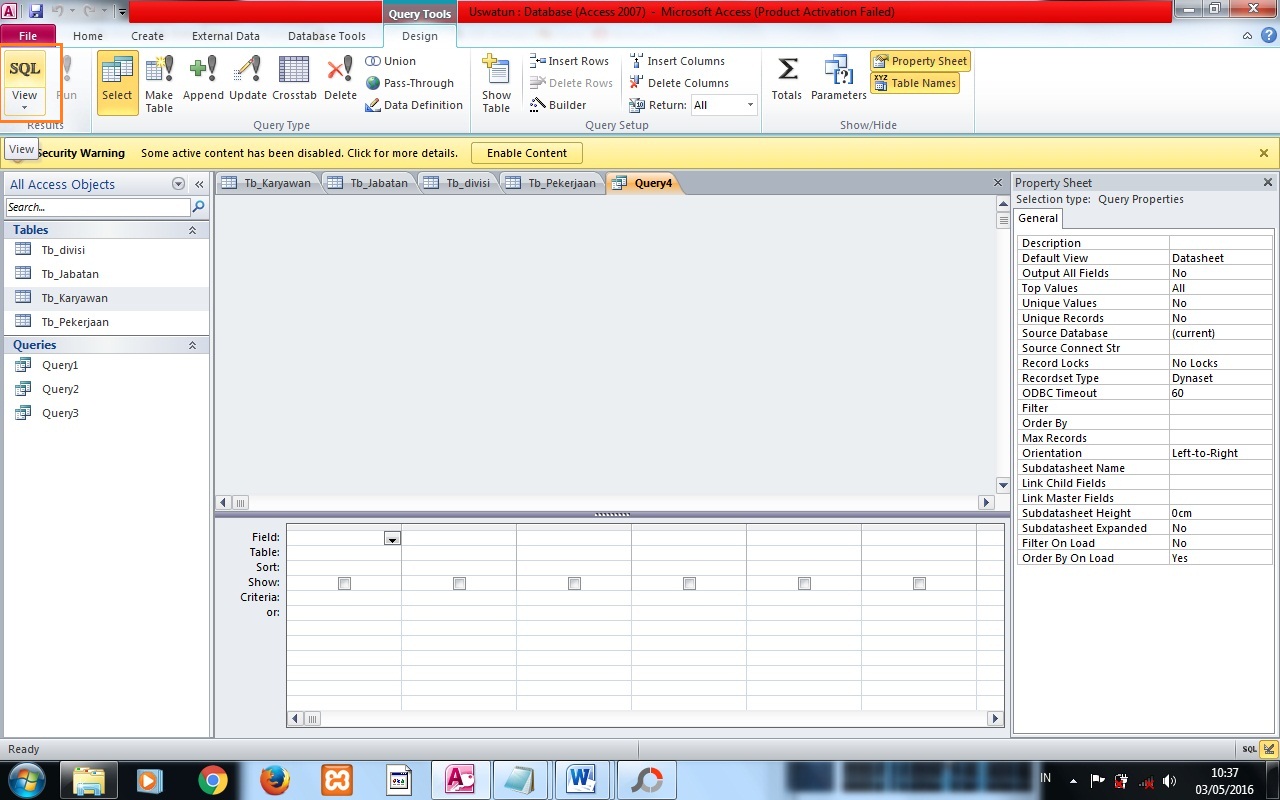Check the Show box in third grid column
1280x800 pixels.
point(574,583)
